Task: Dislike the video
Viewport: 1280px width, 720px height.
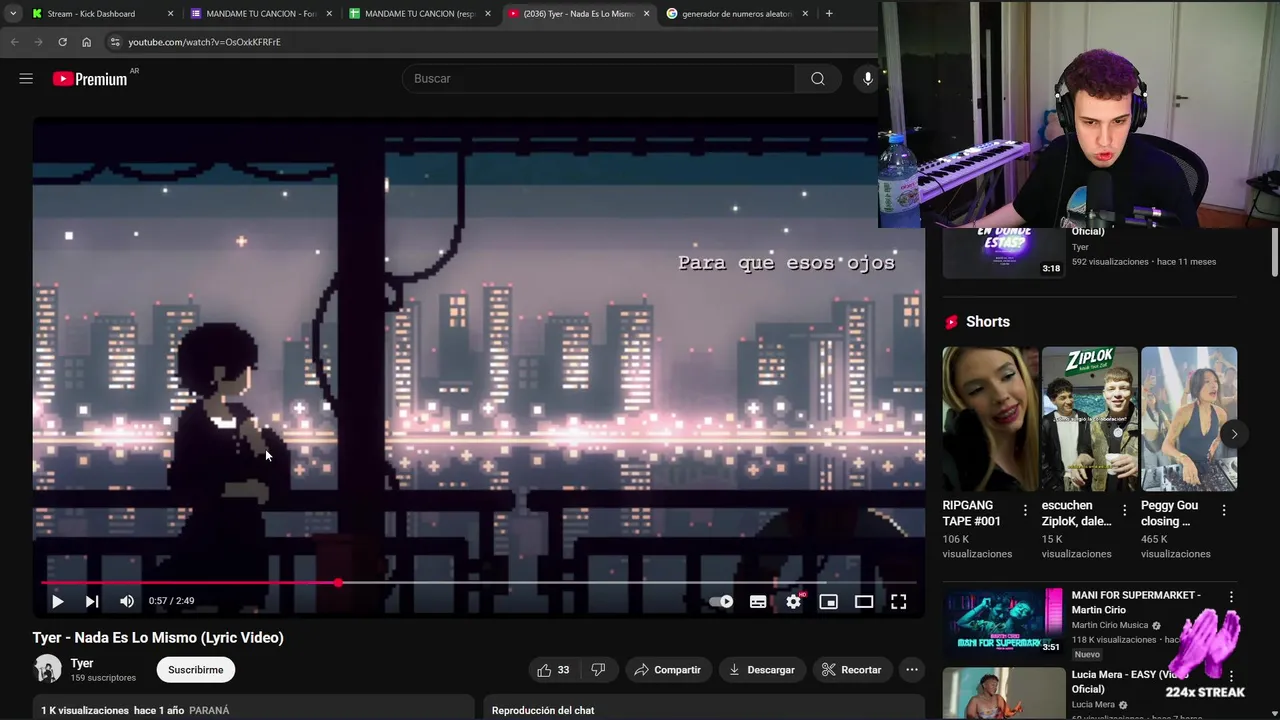Action: tap(598, 670)
